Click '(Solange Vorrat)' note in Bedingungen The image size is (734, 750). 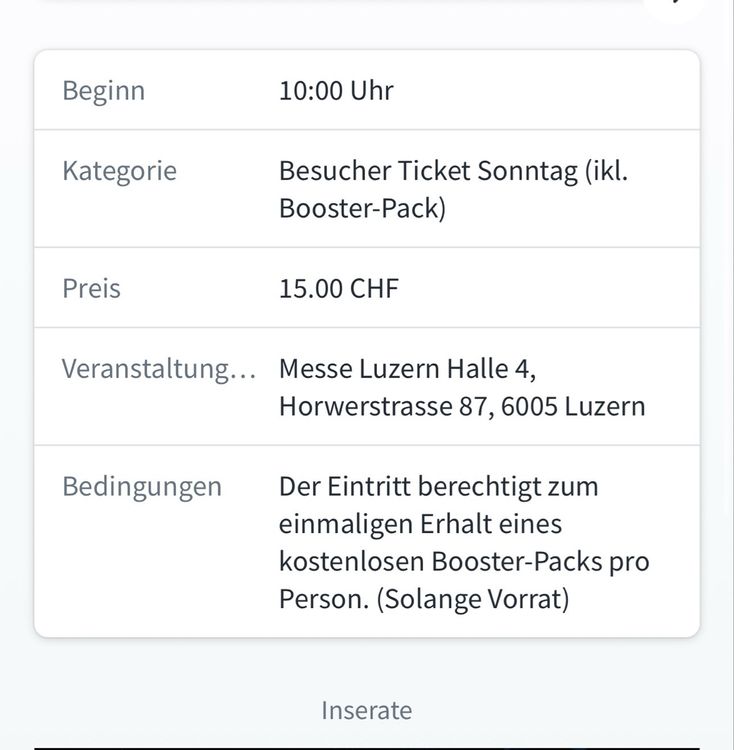473,599
